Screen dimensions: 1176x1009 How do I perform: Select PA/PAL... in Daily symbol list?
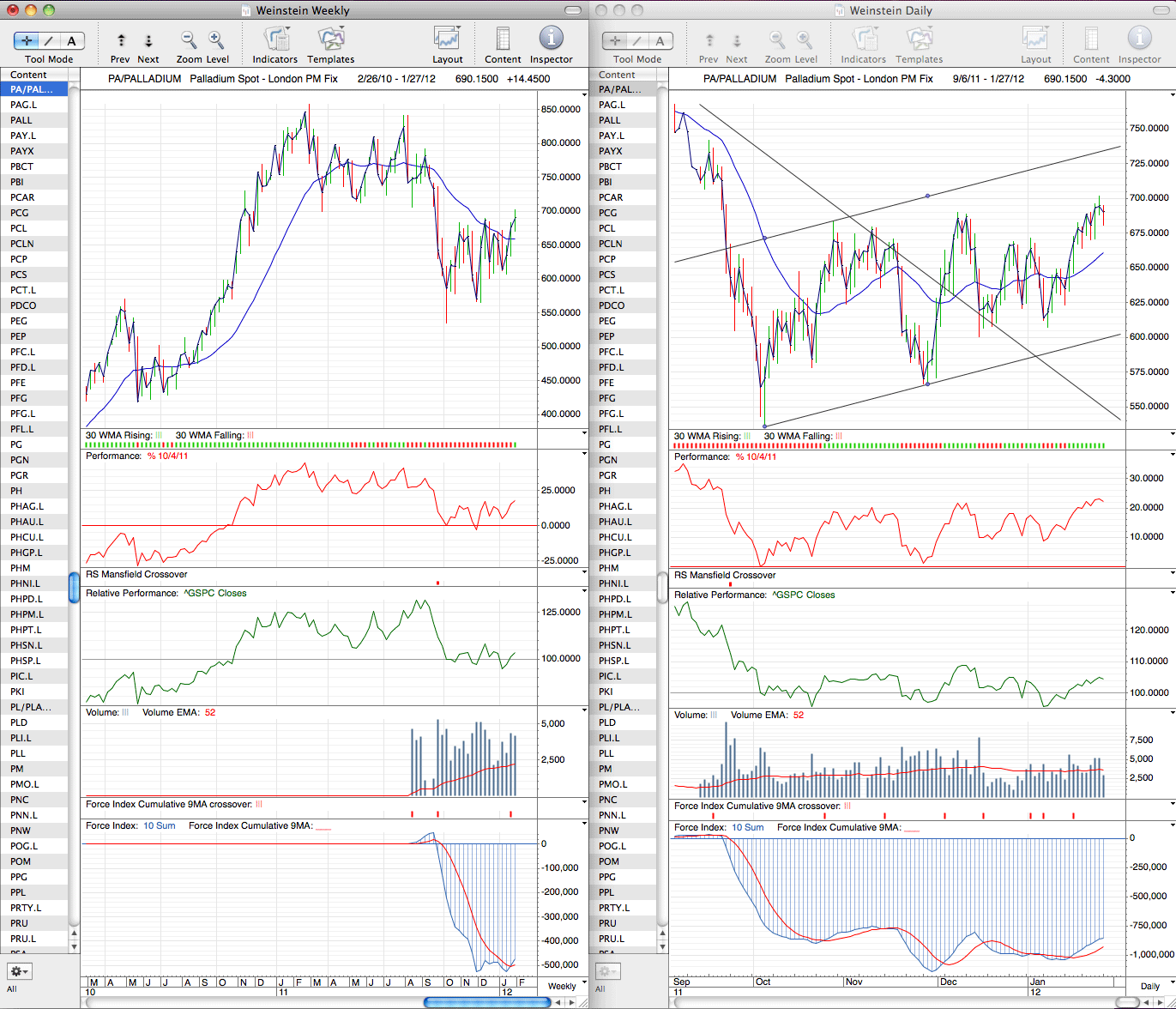[623, 89]
